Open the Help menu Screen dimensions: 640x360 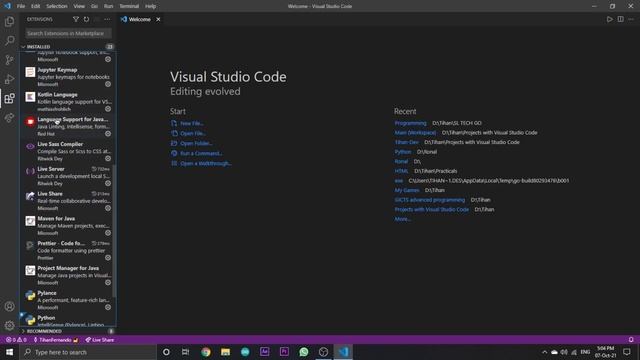pos(151,6)
